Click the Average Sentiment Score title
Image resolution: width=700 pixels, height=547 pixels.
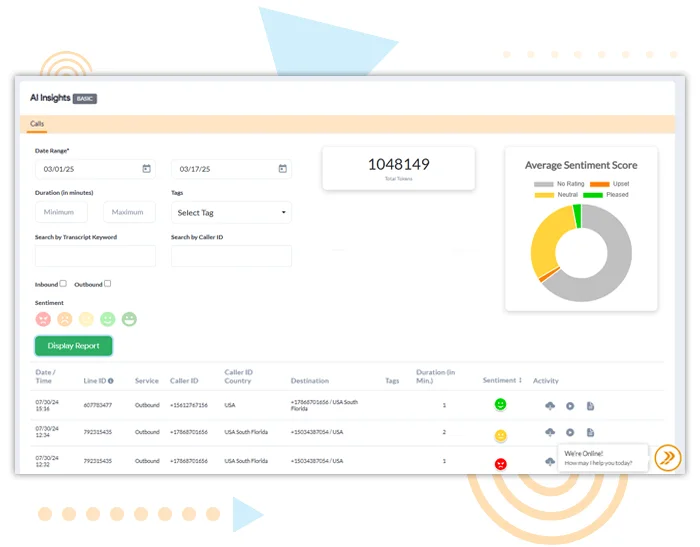click(x=581, y=165)
